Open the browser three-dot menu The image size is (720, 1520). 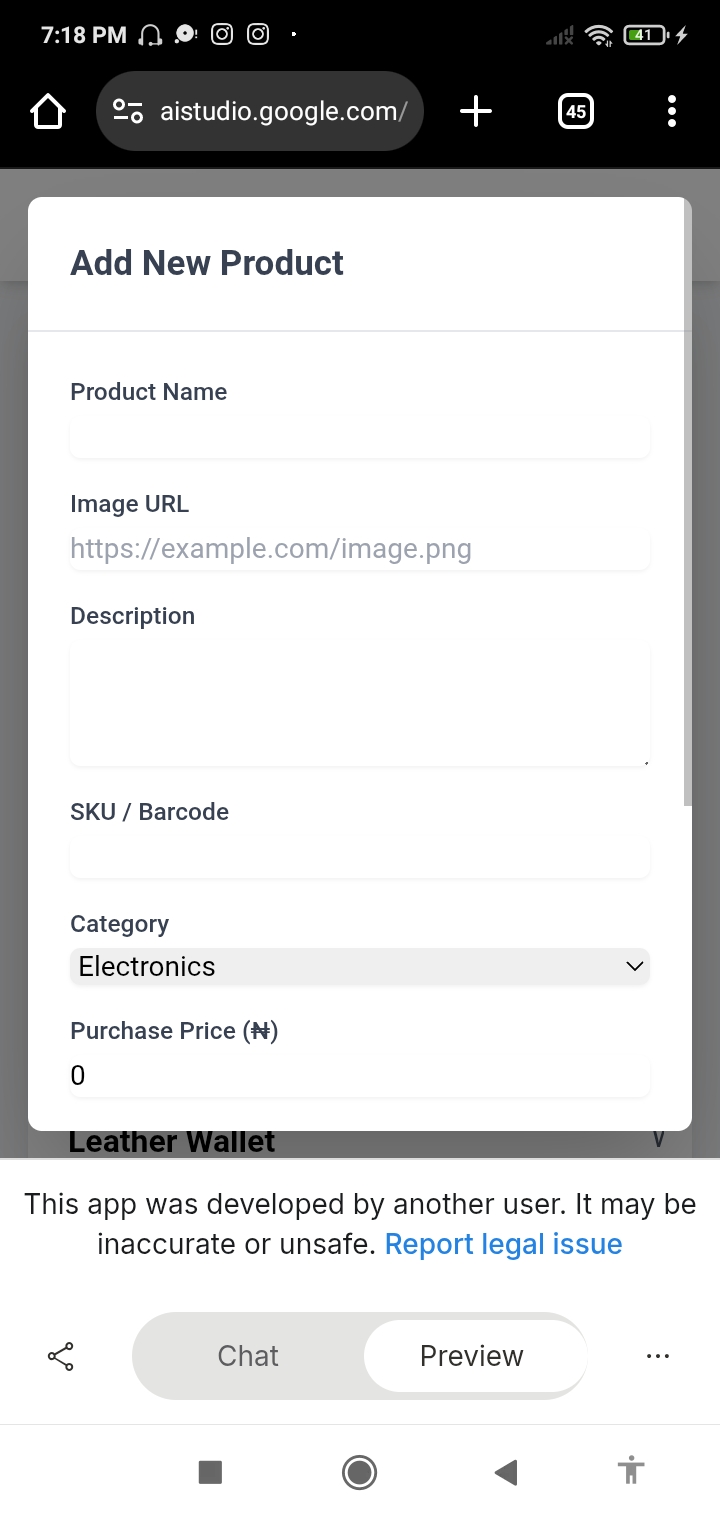click(x=671, y=112)
